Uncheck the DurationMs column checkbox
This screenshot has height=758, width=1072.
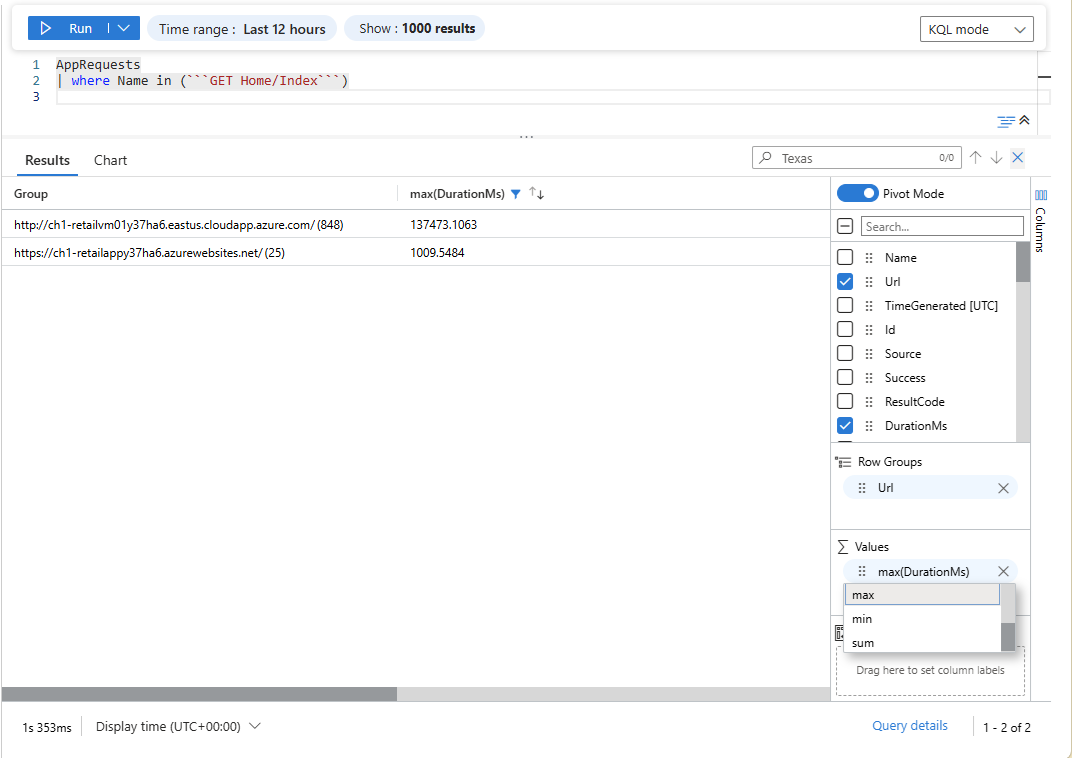[845, 425]
